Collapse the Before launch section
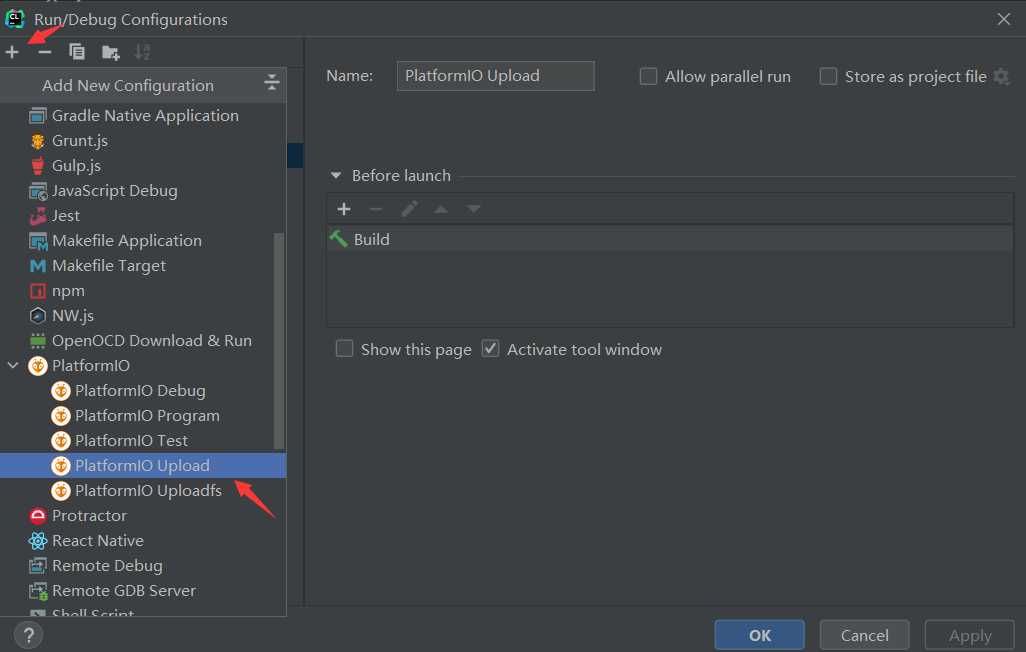 [336, 175]
